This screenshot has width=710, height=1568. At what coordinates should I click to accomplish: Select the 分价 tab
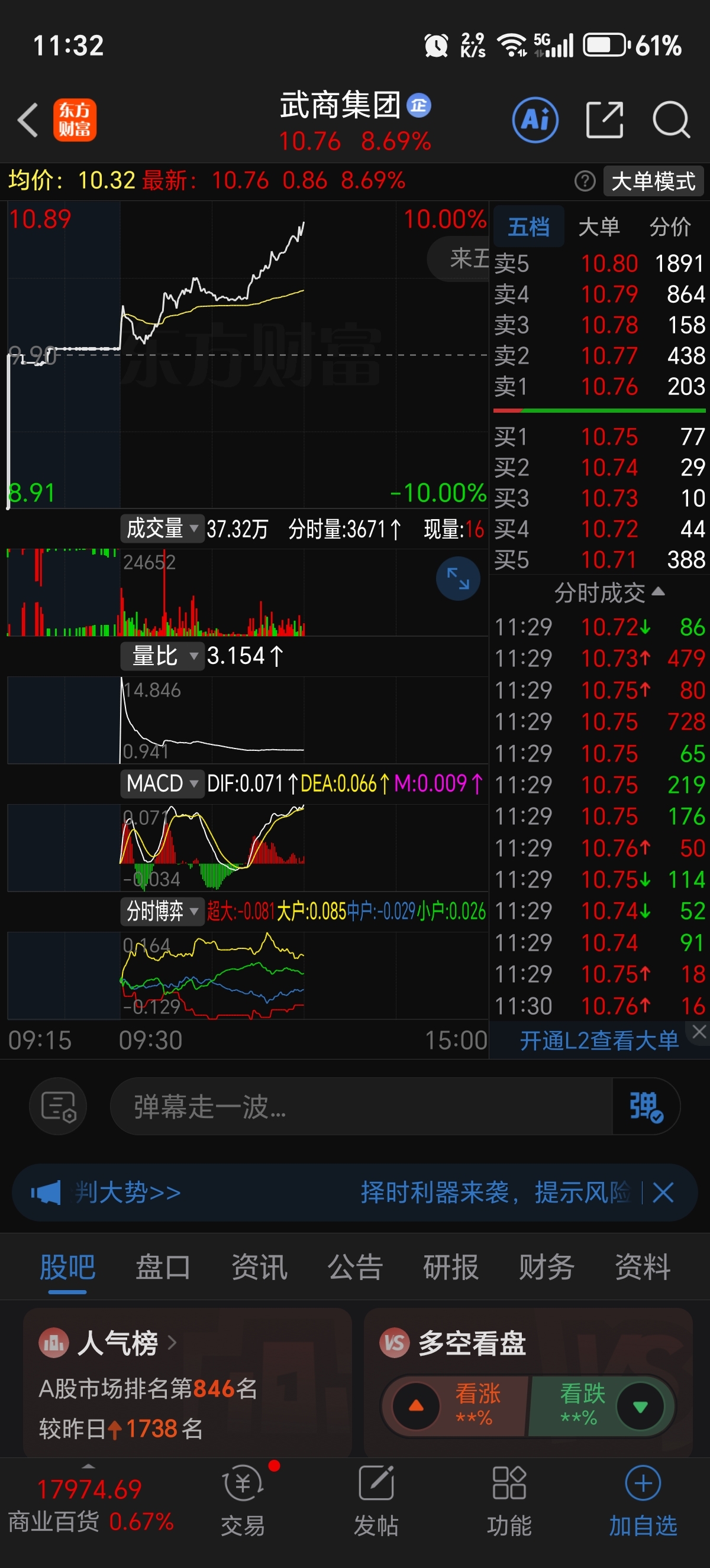point(670,227)
